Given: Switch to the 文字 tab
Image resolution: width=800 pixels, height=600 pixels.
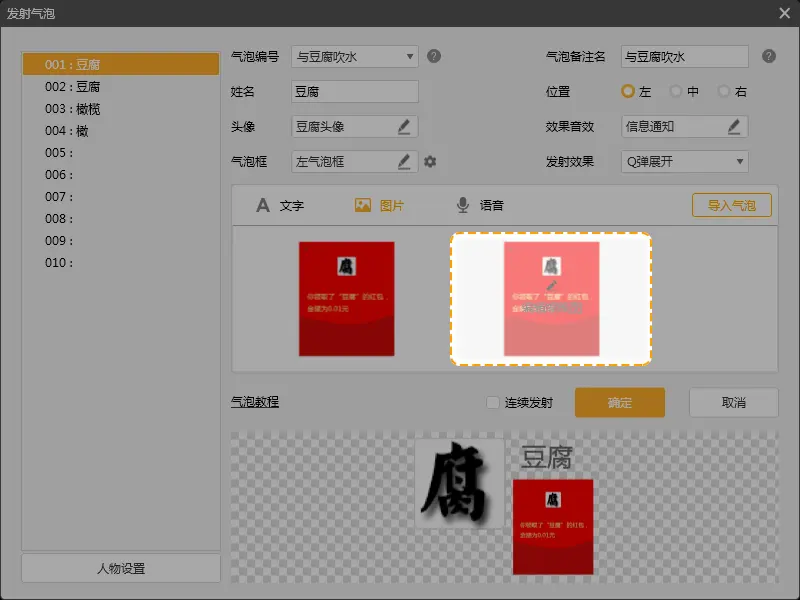Looking at the screenshot, I should (280, 206).
